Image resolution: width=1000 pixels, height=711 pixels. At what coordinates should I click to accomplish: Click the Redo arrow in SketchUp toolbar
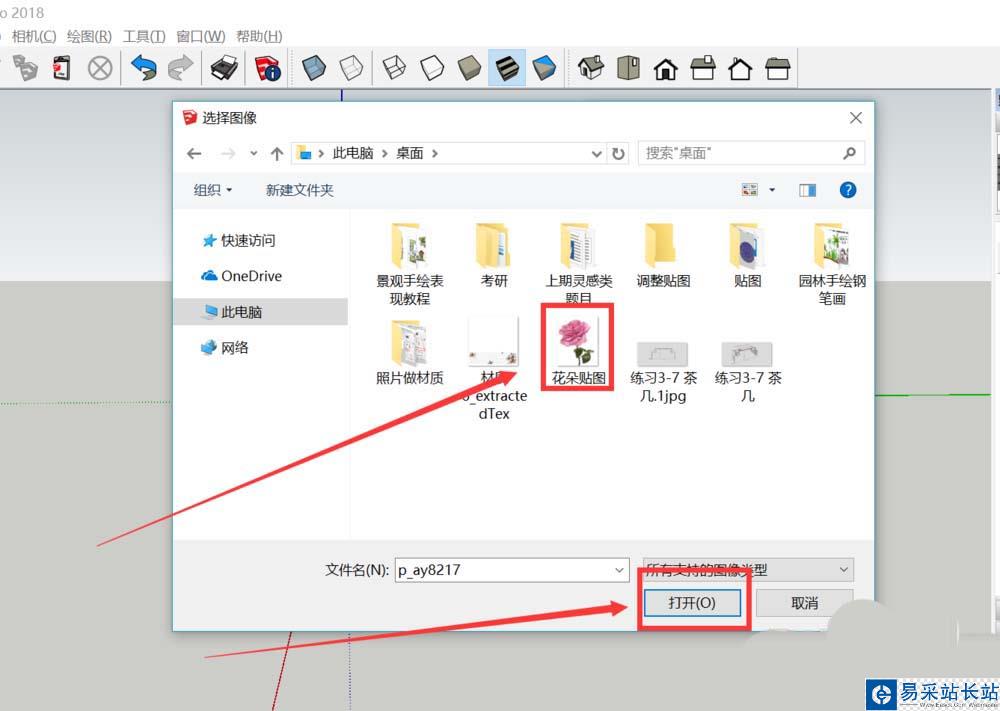tap(180, 67)
